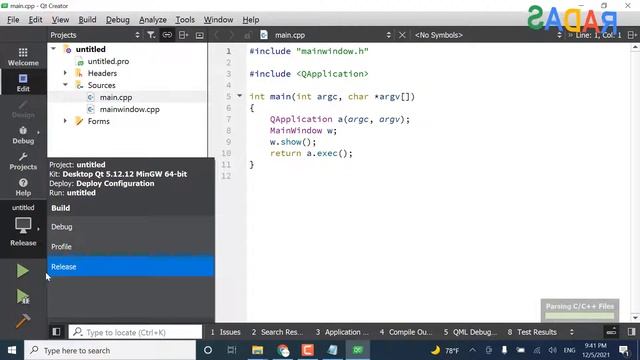This screenshot has height=360, width=640.
Task: Open the Edit menu
Action: click(x=36, y=20)
